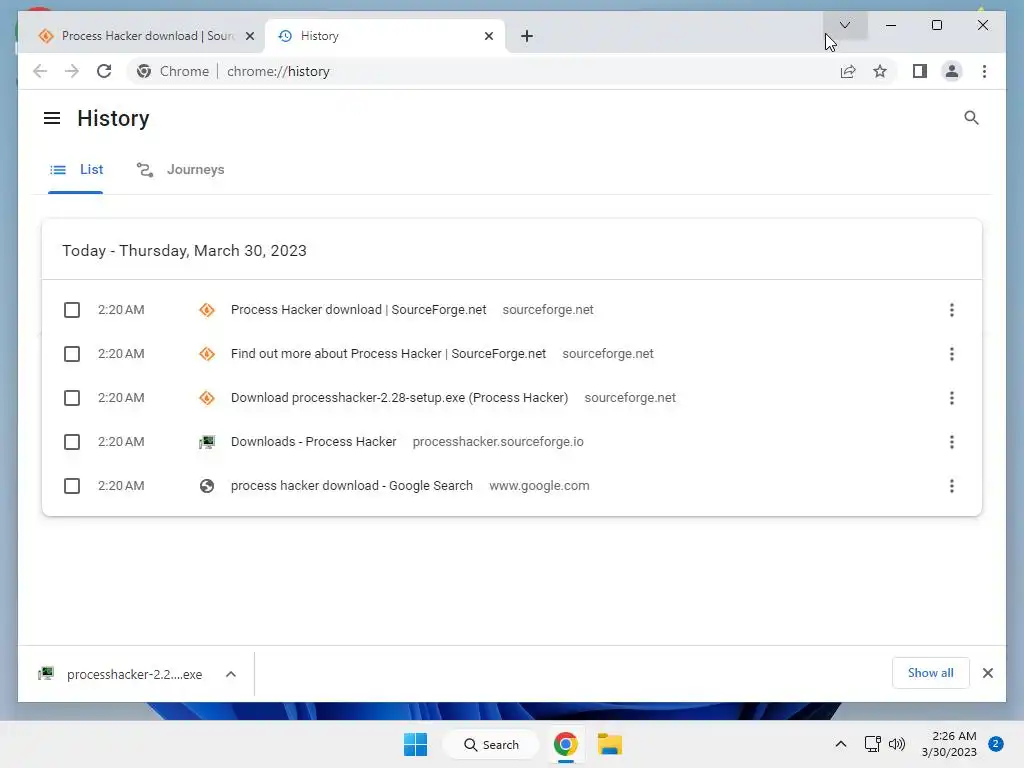Open the Chrome three-dot menu

coord(984,71)
